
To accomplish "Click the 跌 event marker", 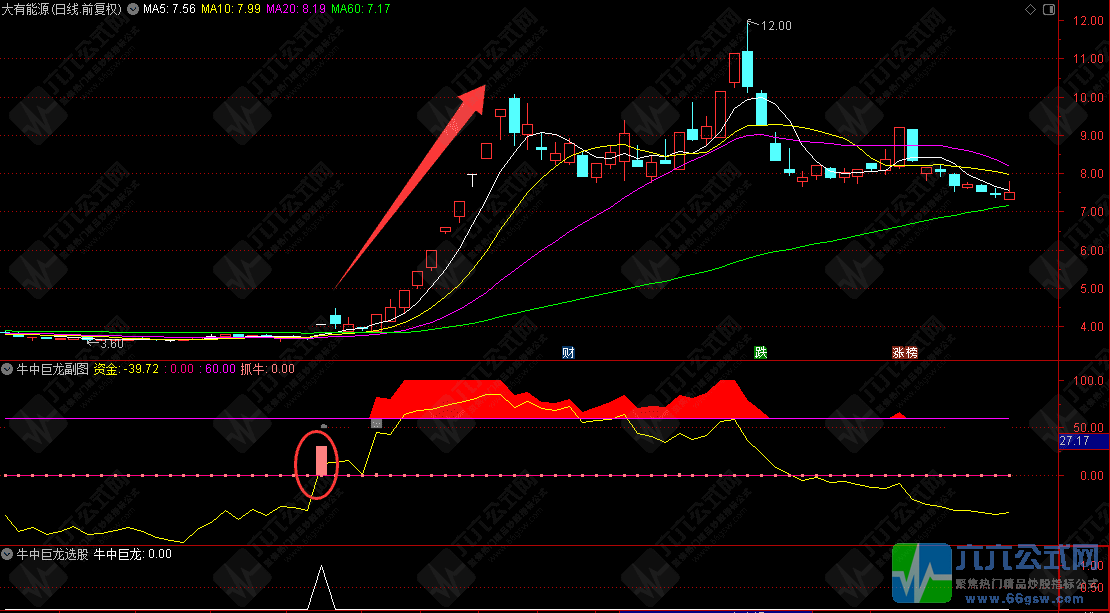I will pos(761,353).
